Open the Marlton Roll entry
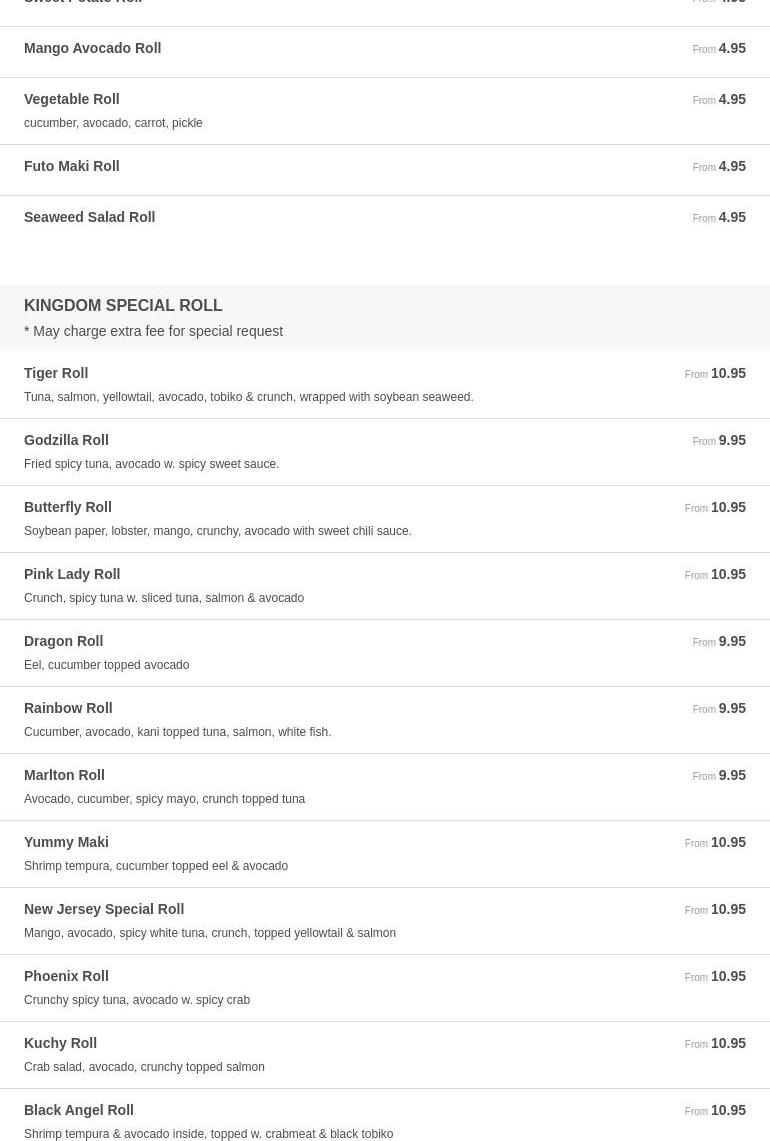770x1141 pixels. point(64,775)
